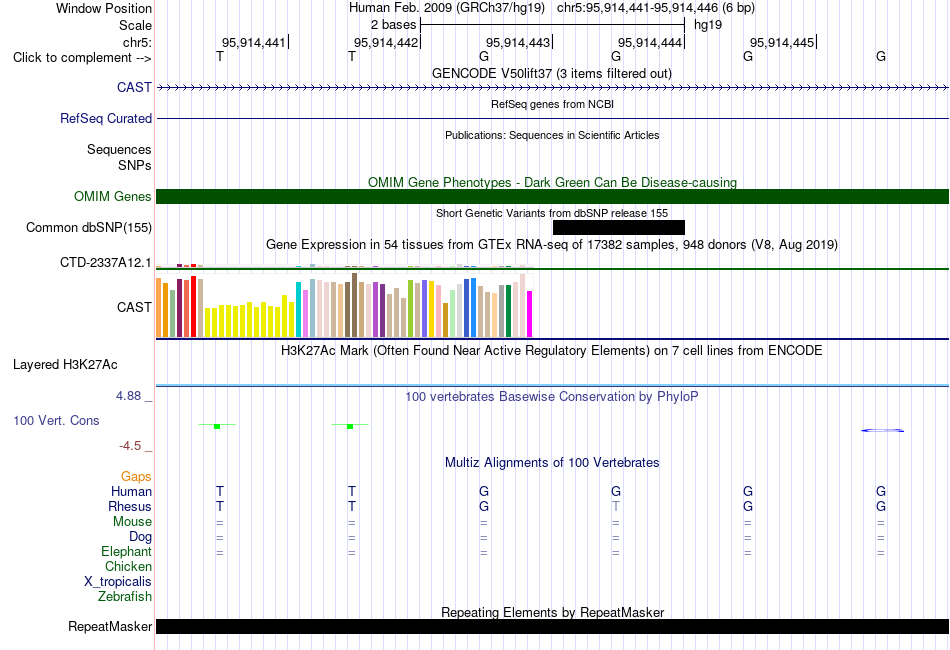Click the GENCODE V50lift37 track title

tap(551, 73)
